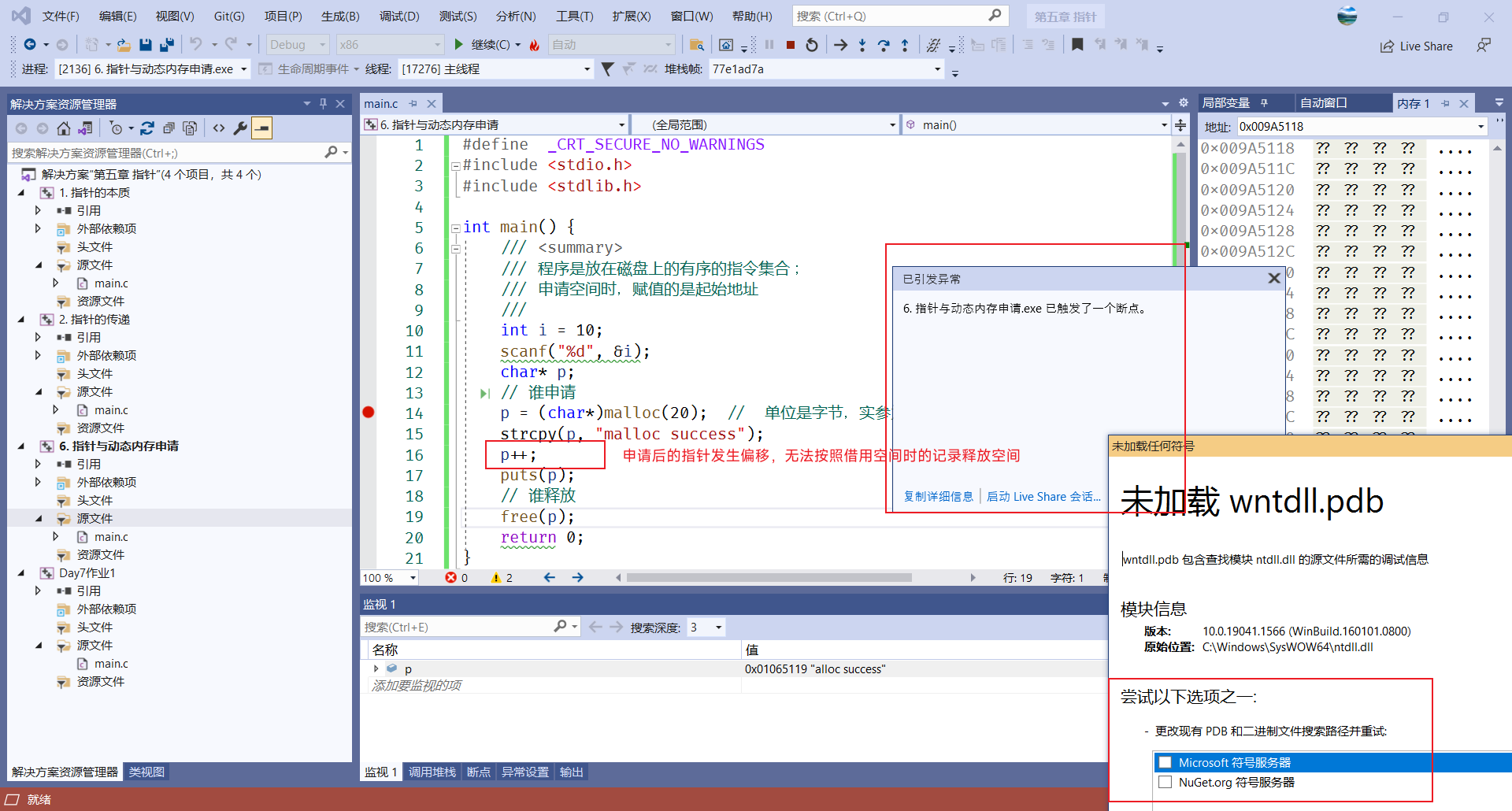Click the Save All icon in toolbar
The width and height of the screenshot is (1512, 811).
(166, 45)
